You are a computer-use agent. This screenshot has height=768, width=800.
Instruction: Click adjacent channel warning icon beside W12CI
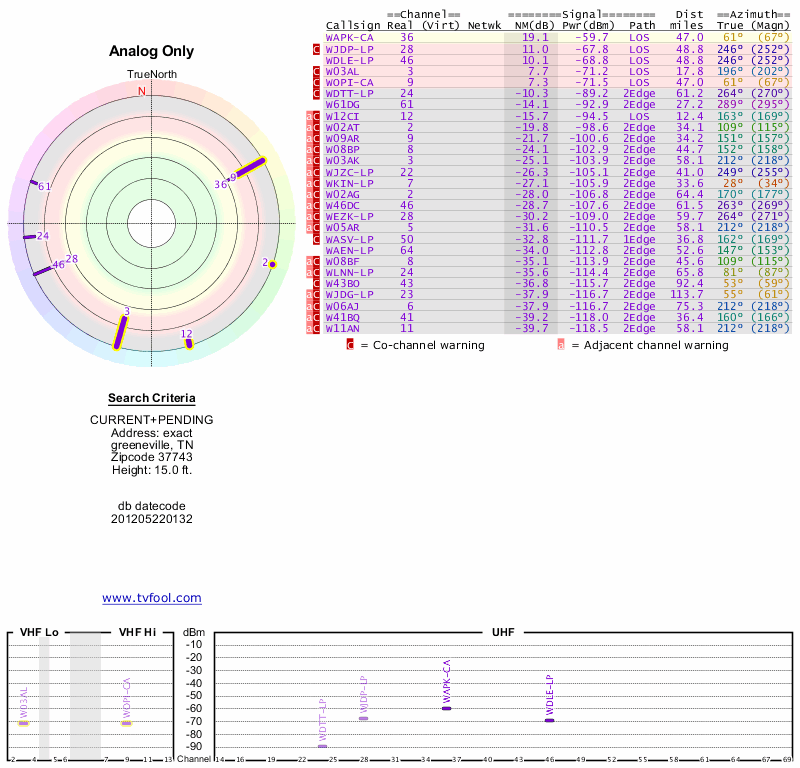(x=308, y=116)
